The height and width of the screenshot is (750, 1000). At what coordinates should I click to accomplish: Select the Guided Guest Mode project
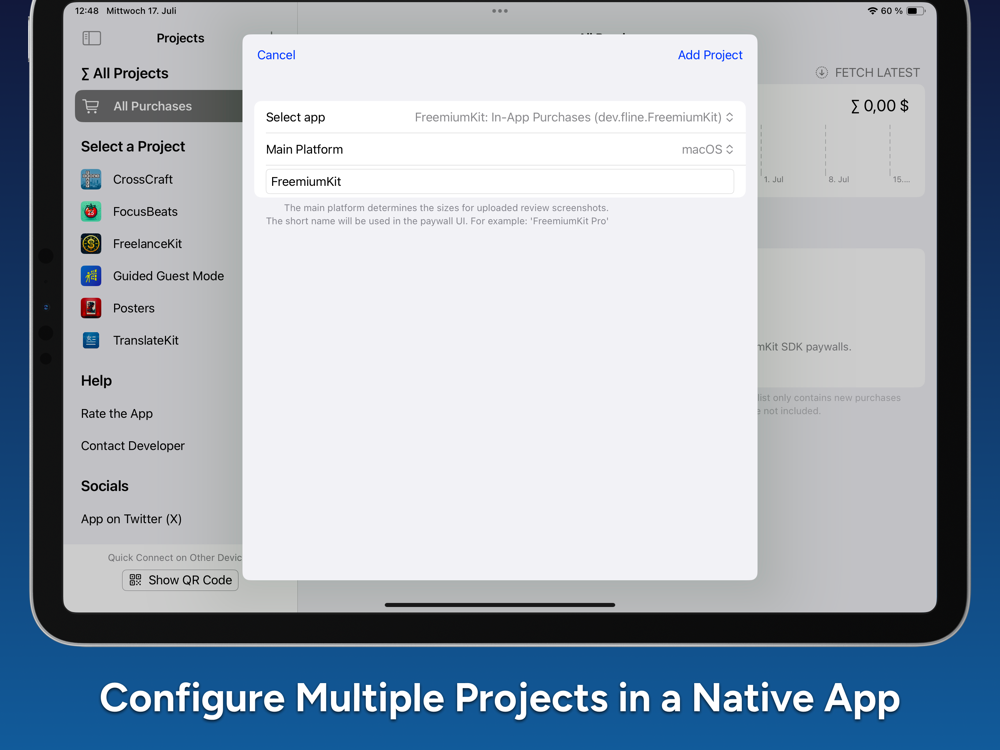168,276
